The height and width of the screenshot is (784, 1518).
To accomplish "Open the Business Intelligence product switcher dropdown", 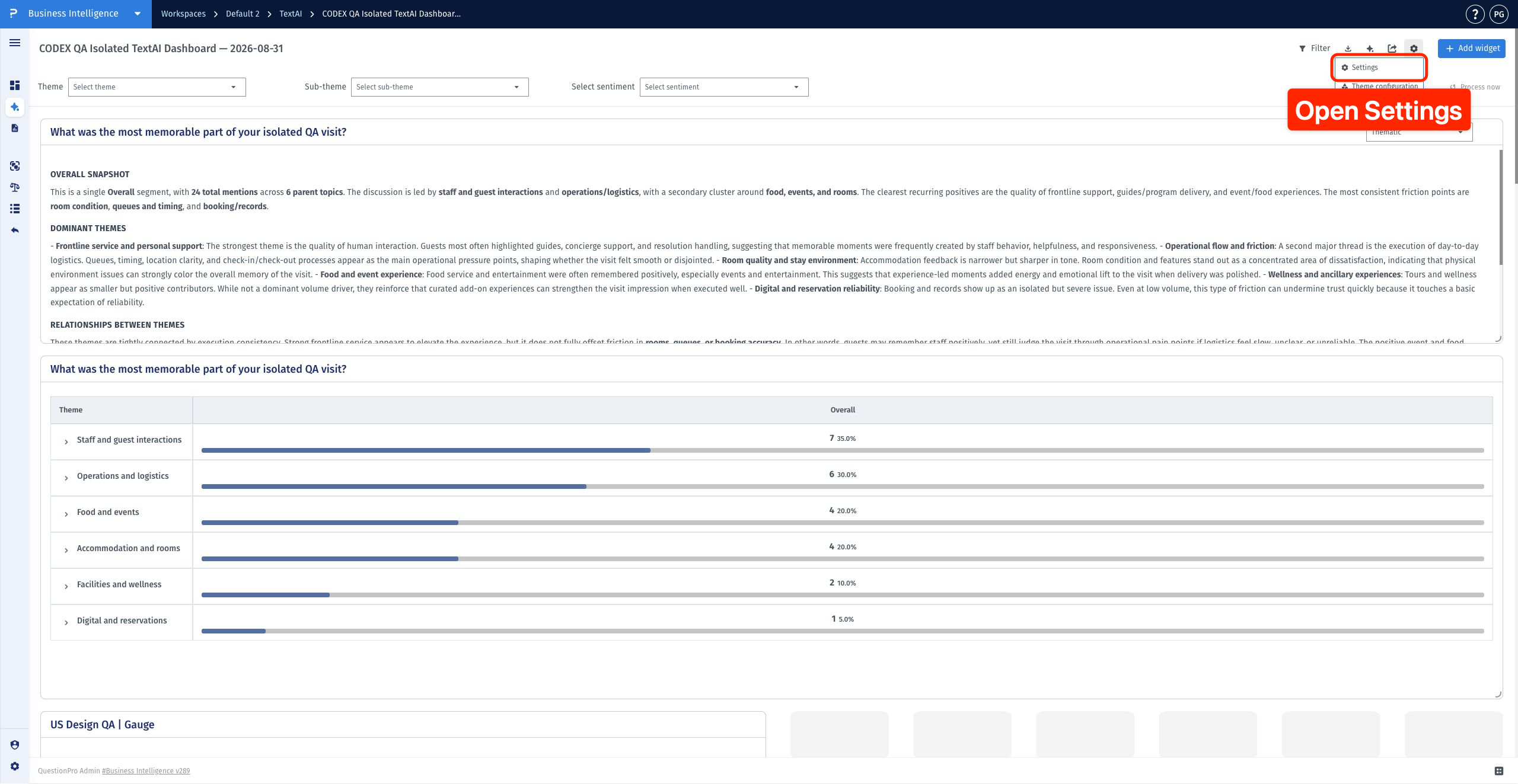I will pos(76,14).
